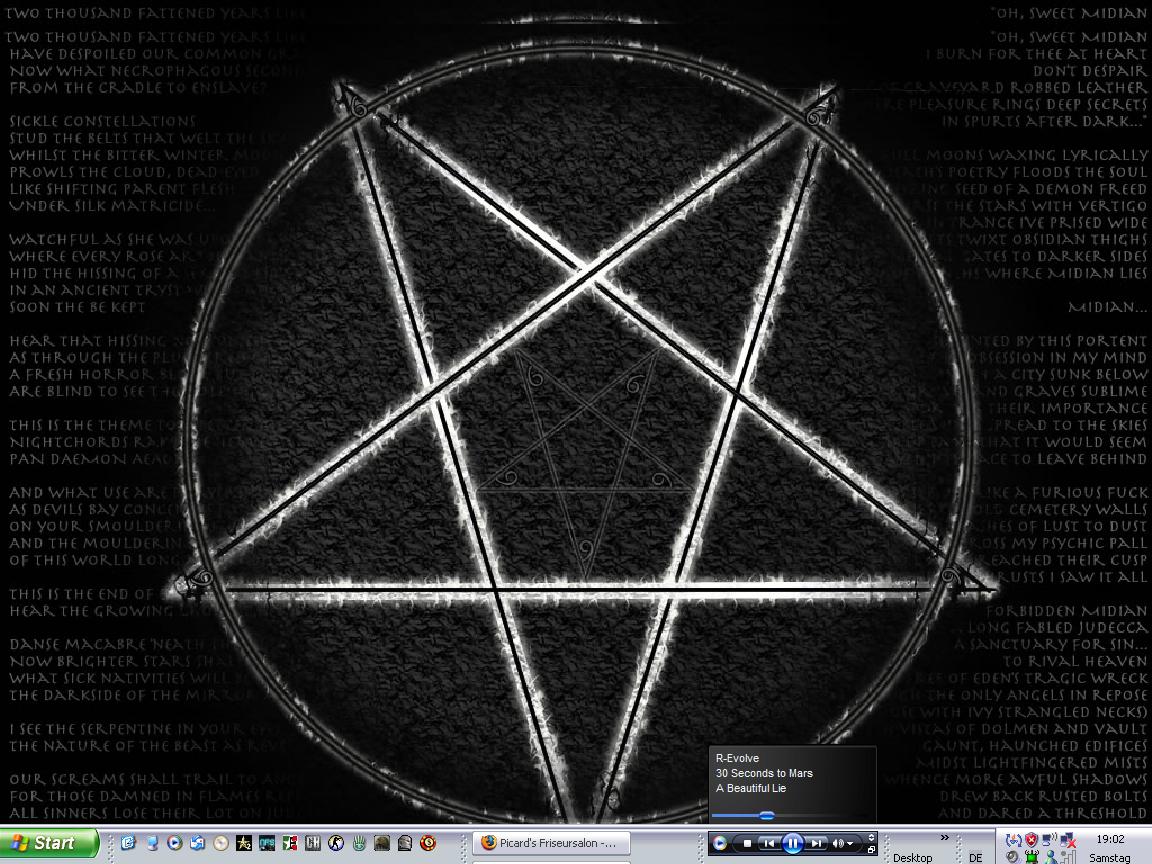
Task: Click the clock showing 19:02
Action: 1110,840
